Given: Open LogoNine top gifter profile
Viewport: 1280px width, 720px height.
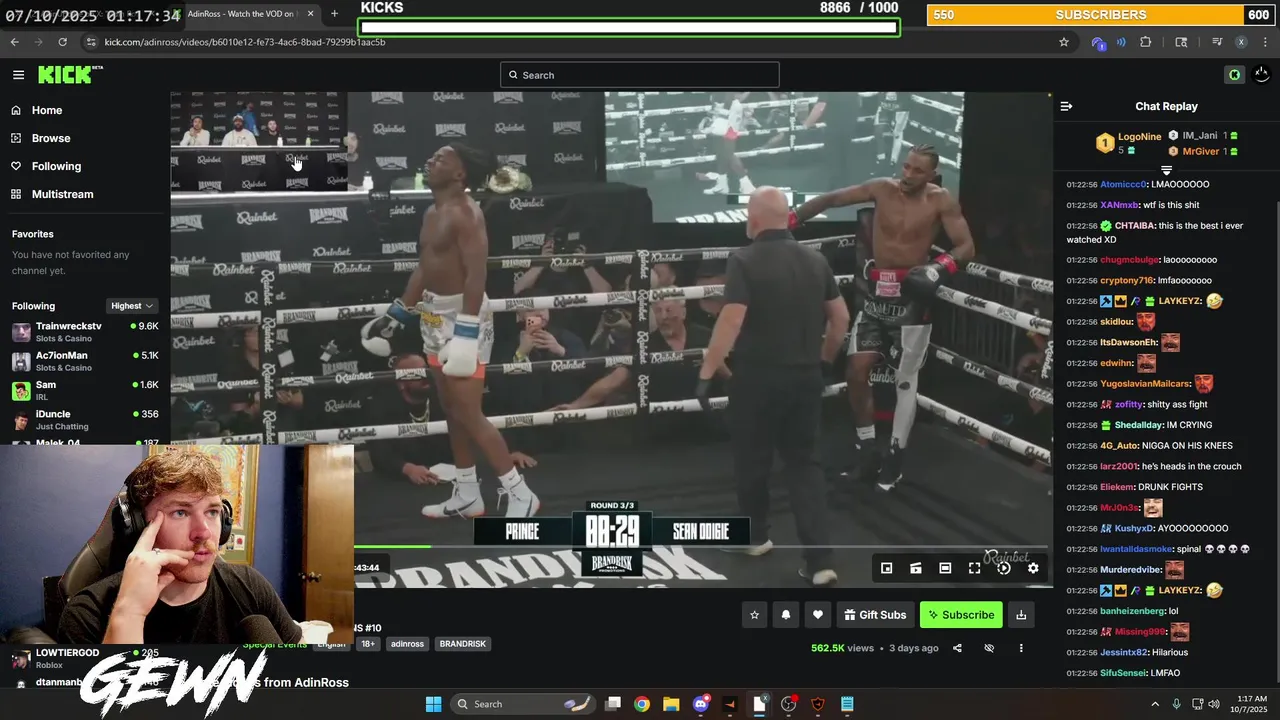Looking at the screenshot, I should pyautogui.click(x=1139, y=136).
